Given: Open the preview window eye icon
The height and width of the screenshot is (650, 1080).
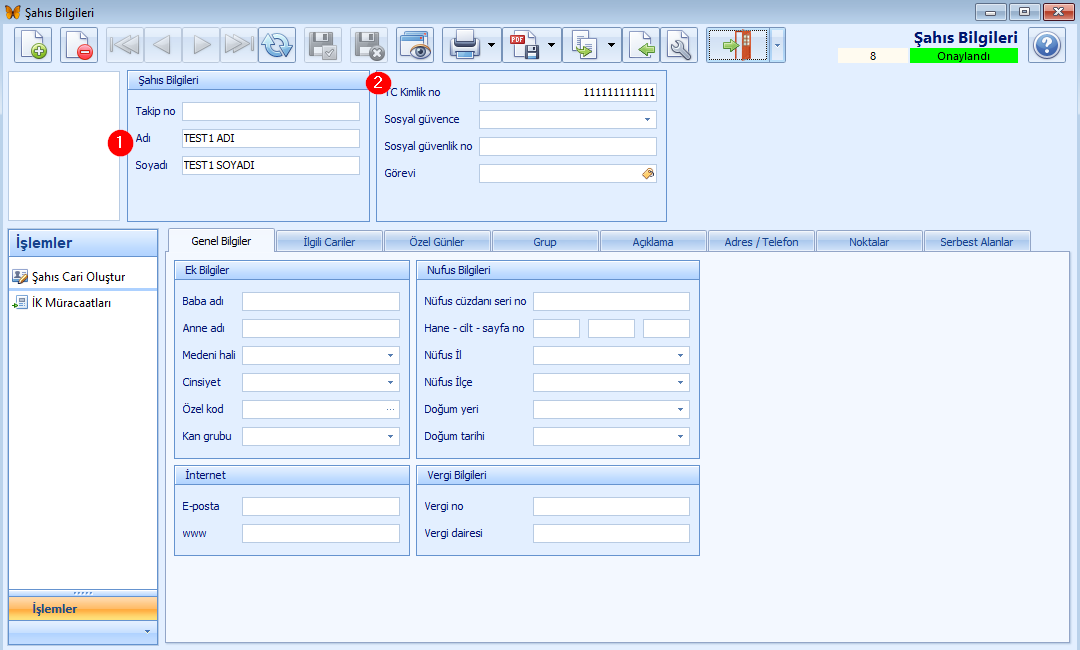Looking at the screenshot, I should (x=415, y=45).
